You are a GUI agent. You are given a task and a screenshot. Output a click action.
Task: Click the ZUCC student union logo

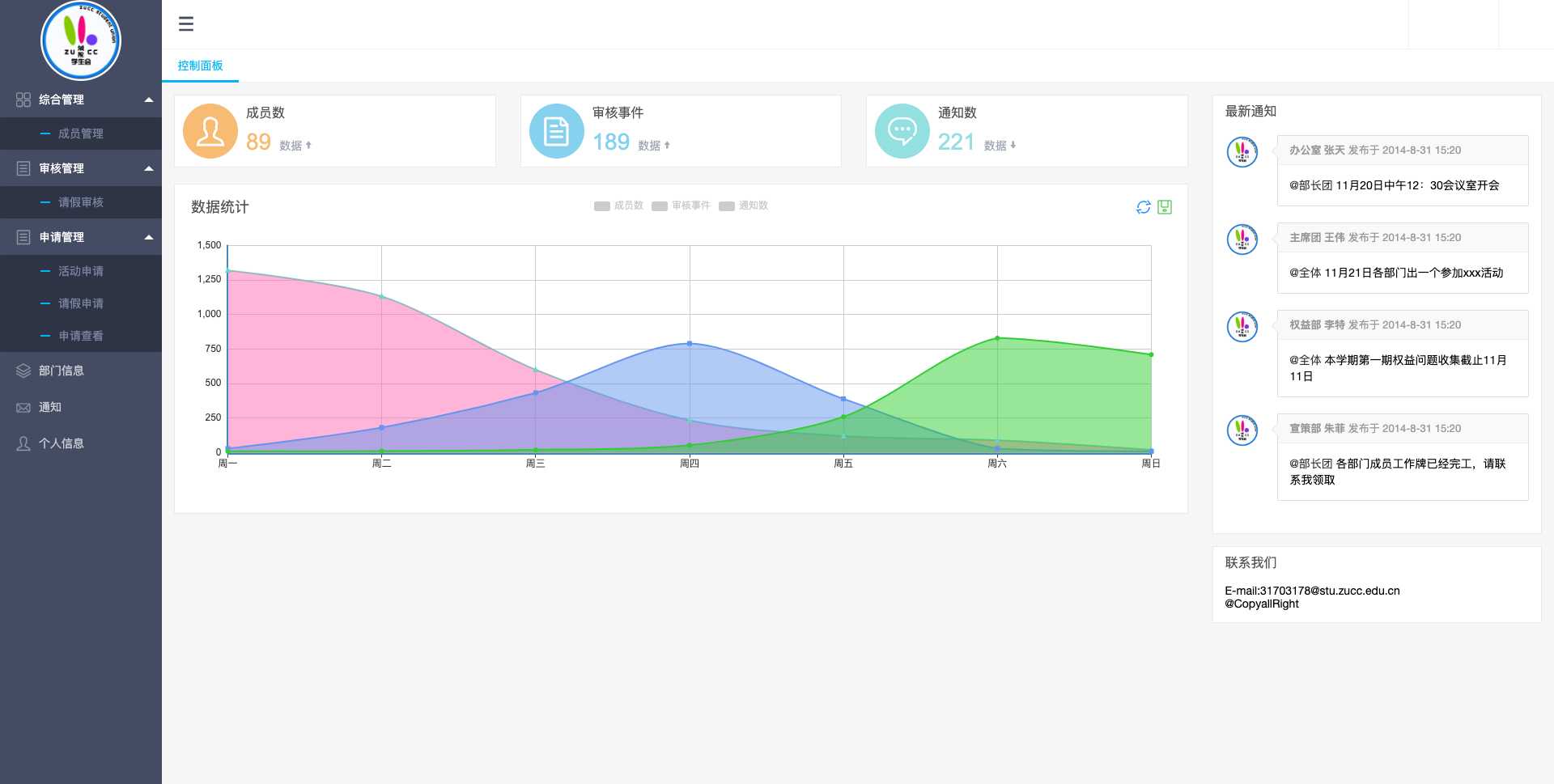pos(81,40)
